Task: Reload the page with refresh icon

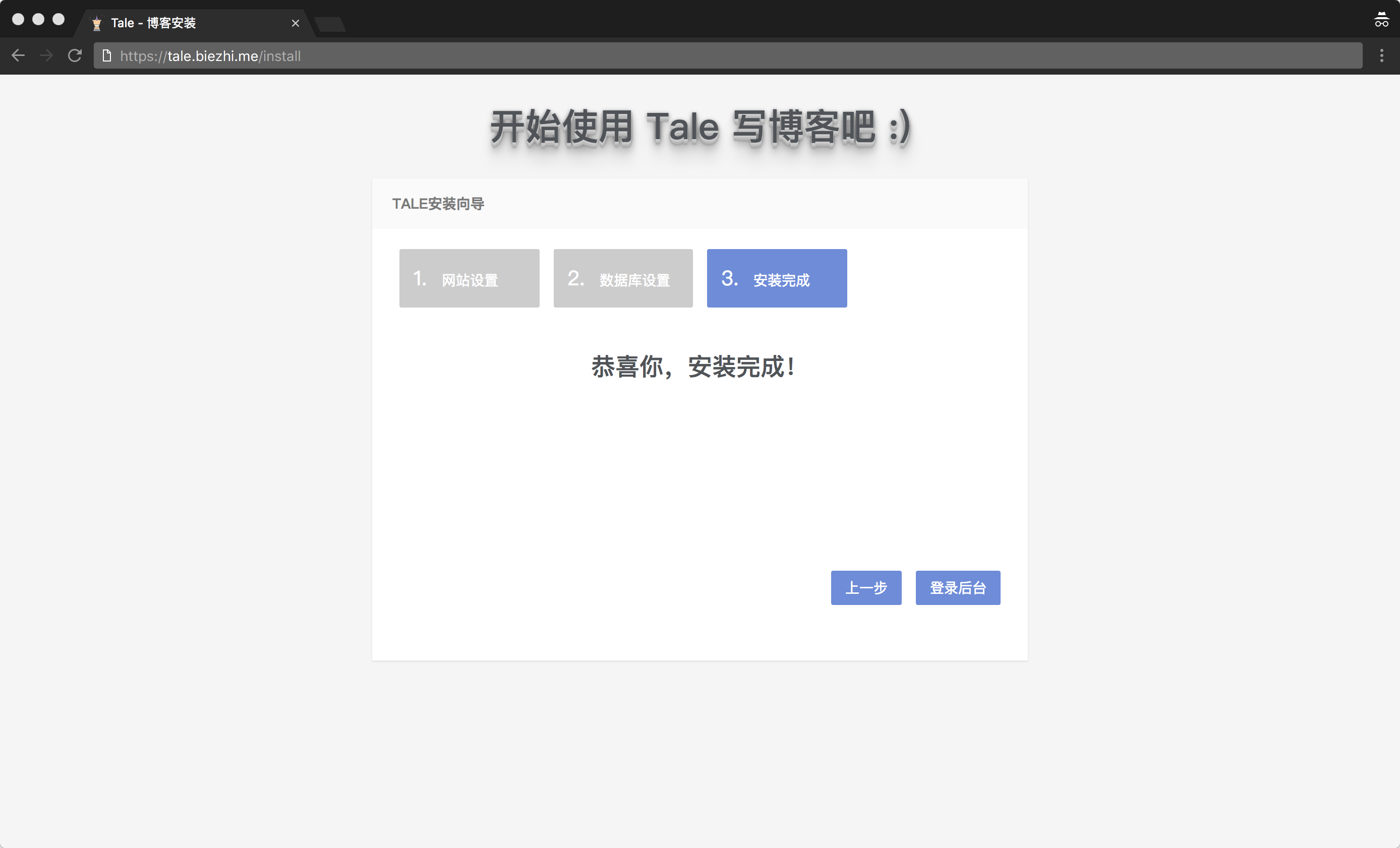Action: point(75,55)
